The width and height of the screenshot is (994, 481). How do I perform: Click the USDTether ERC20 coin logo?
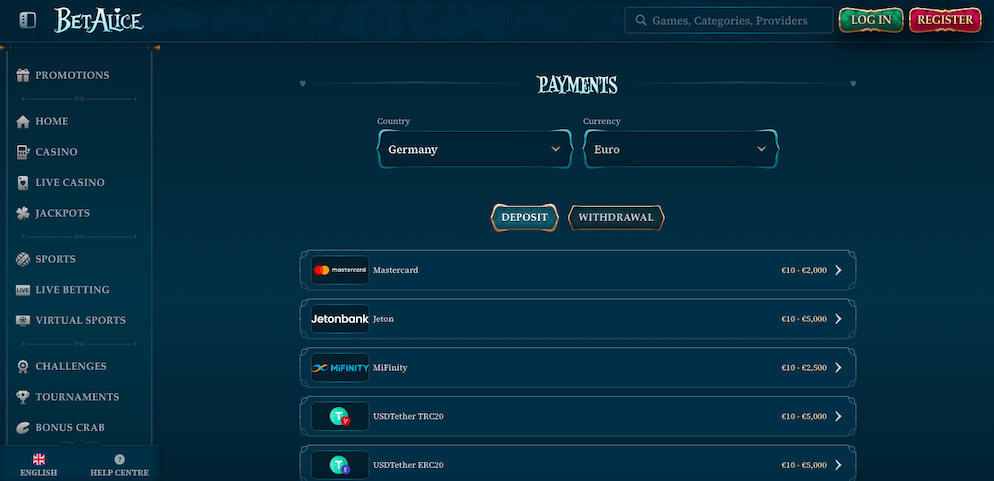pyautogui.click(x=340, y=465)
